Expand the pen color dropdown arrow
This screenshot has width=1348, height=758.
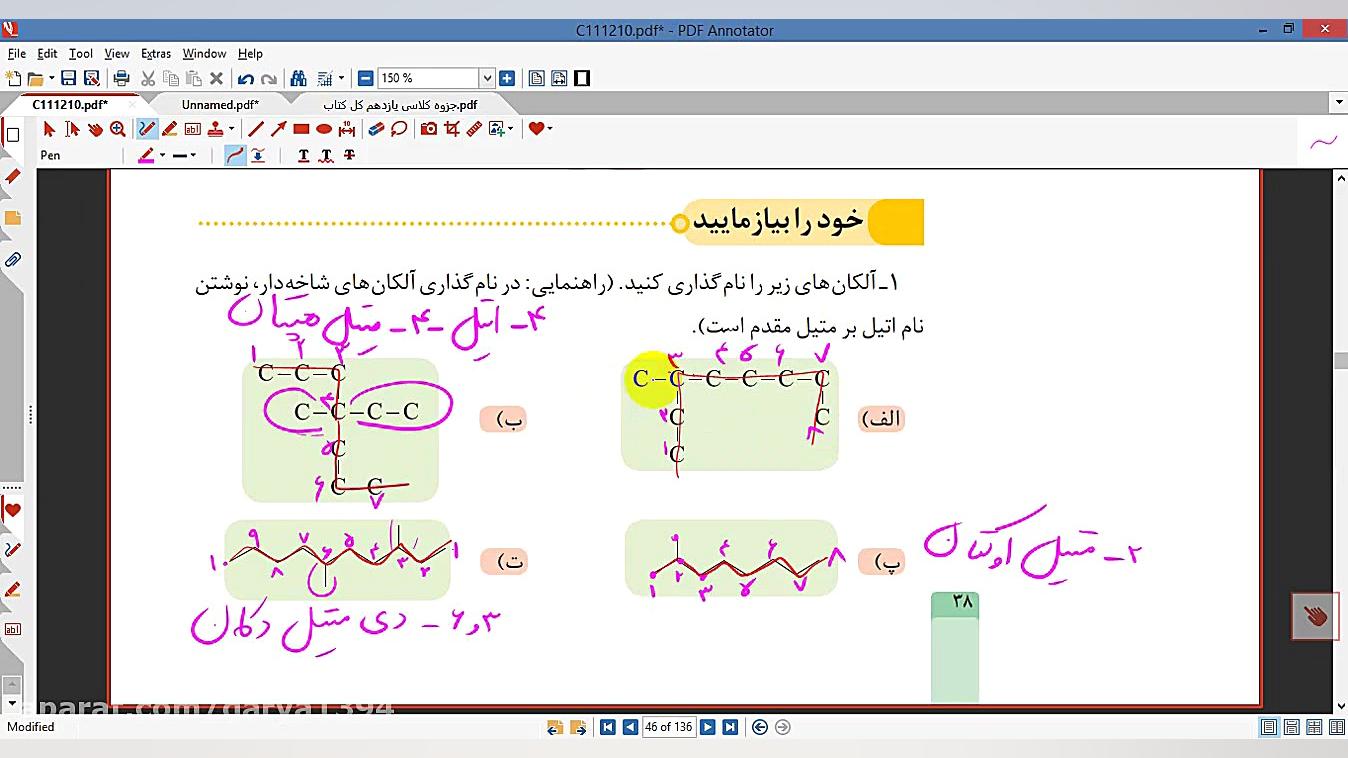click(x=162, y=155)
